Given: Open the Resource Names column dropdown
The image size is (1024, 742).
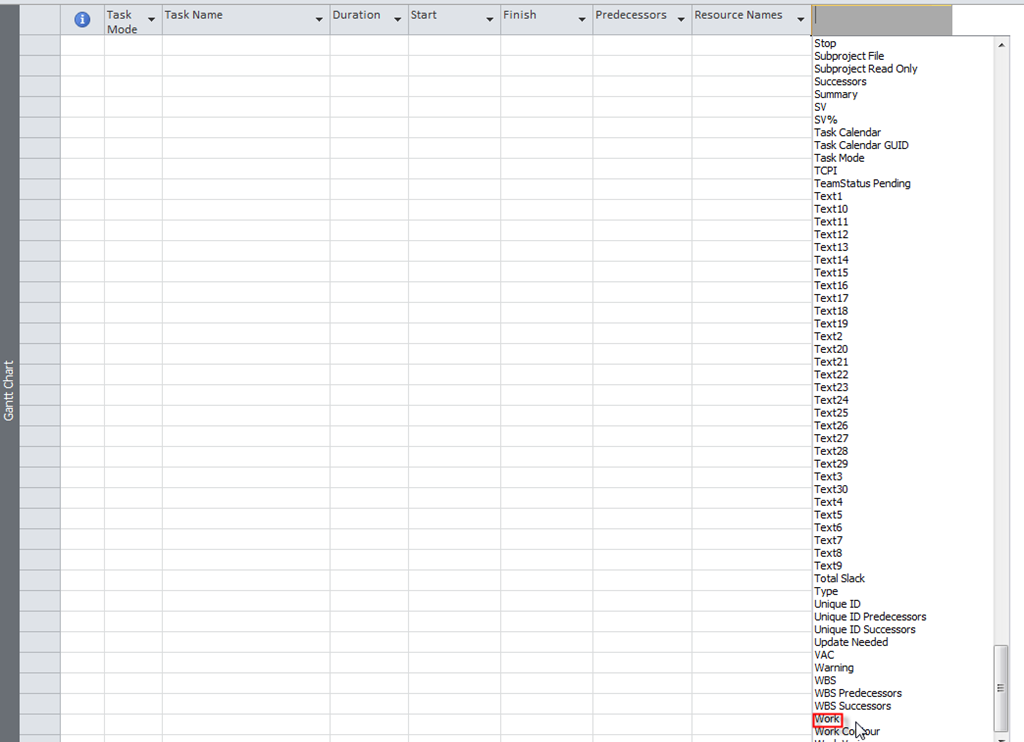Looking at the screenshot, I should coord(800,19).
